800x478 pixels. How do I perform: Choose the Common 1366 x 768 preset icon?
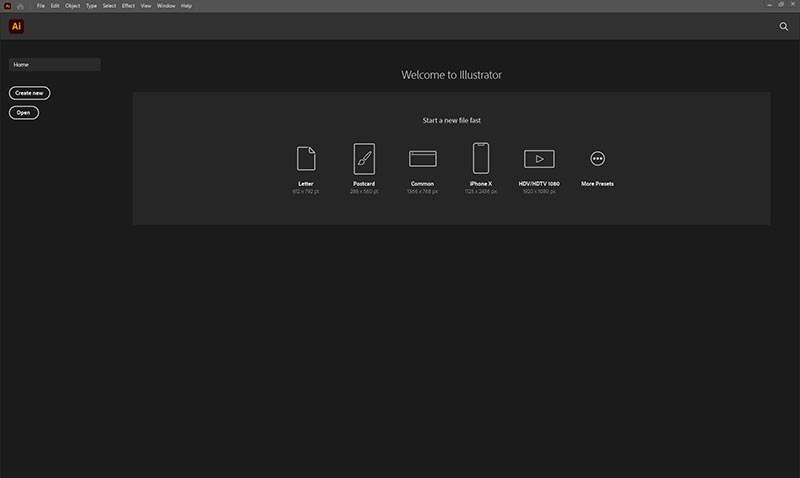tap(422, 159)
